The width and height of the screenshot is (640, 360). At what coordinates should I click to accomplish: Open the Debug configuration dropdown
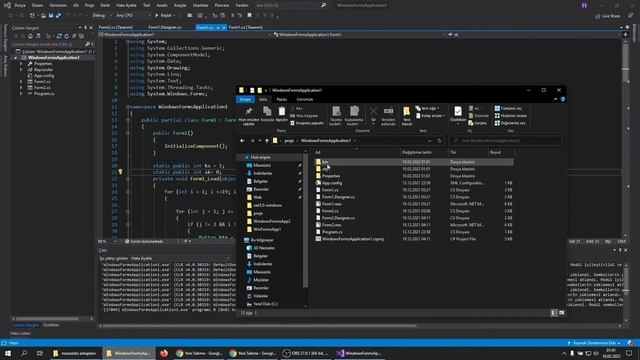click(102, 16)
